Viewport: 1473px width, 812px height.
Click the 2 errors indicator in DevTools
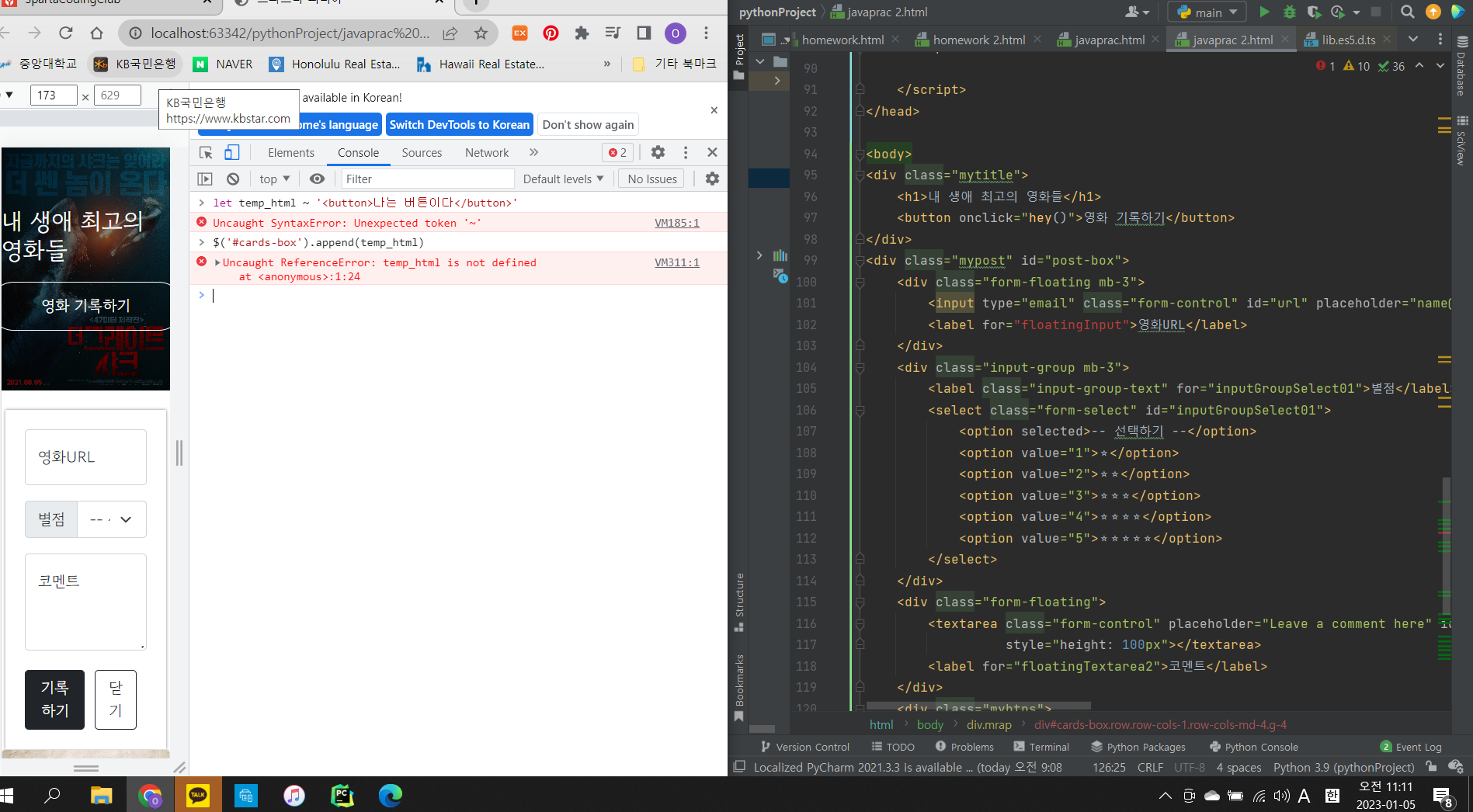[618, 153]
